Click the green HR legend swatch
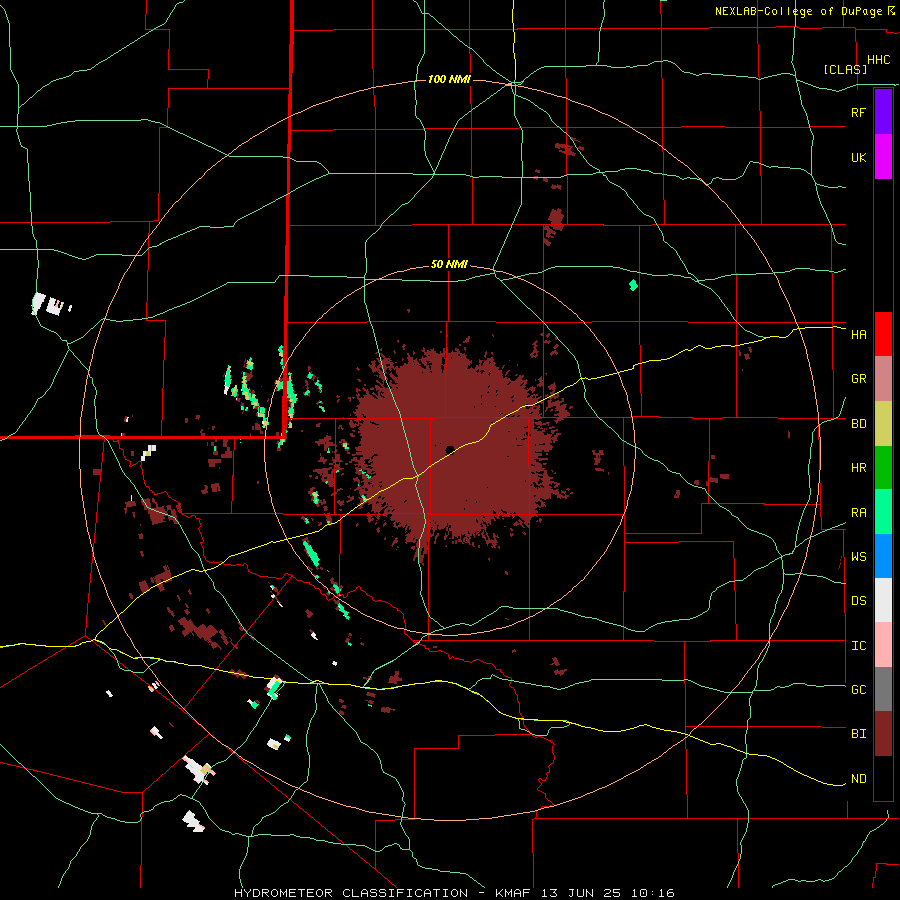This screenshot has width=900, height=900. pyautogui.click(x=883, y=468)
